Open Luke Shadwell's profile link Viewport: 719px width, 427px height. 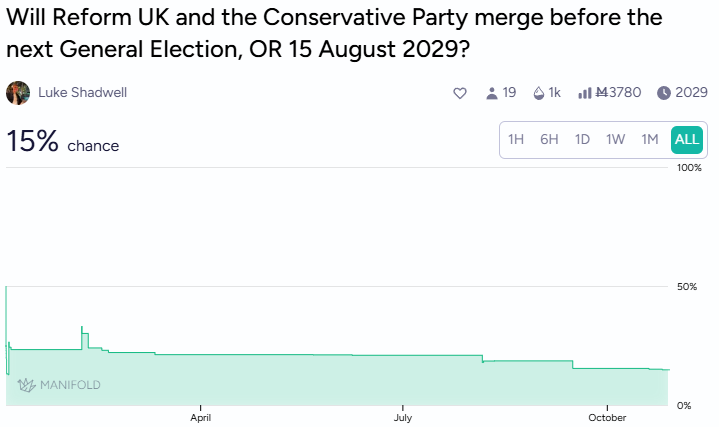pyautogui.click(x=82, y=93)
